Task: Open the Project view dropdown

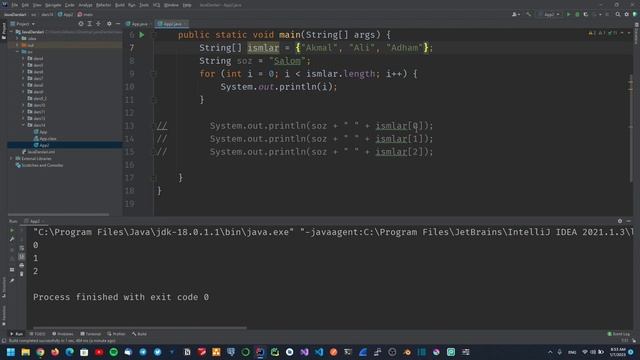Action: (x=23, y=24)
